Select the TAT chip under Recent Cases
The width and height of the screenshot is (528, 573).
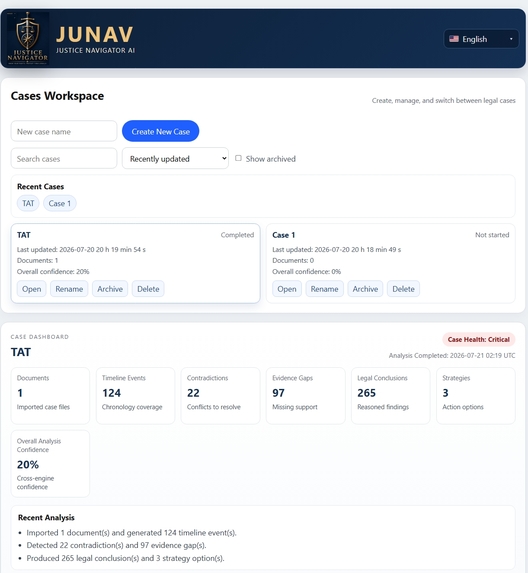click(x=28, y=203)
